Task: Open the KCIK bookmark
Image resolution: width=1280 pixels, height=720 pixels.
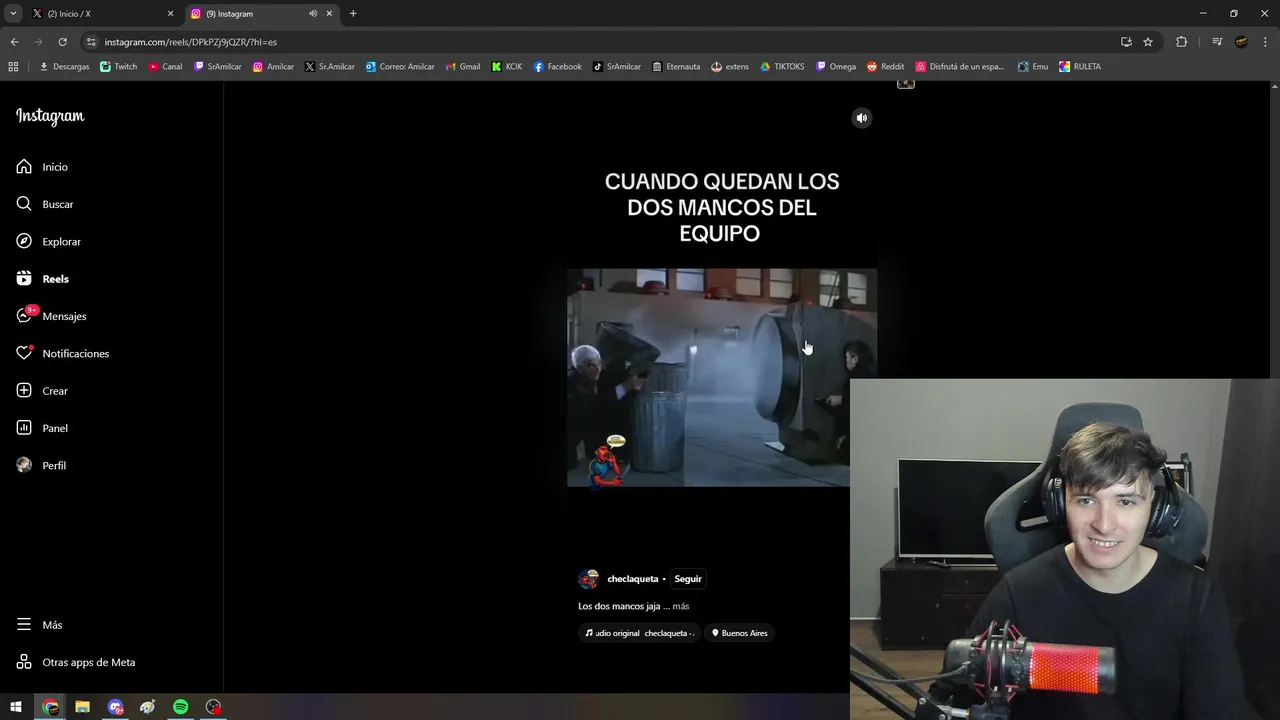Action: point(507,67)
